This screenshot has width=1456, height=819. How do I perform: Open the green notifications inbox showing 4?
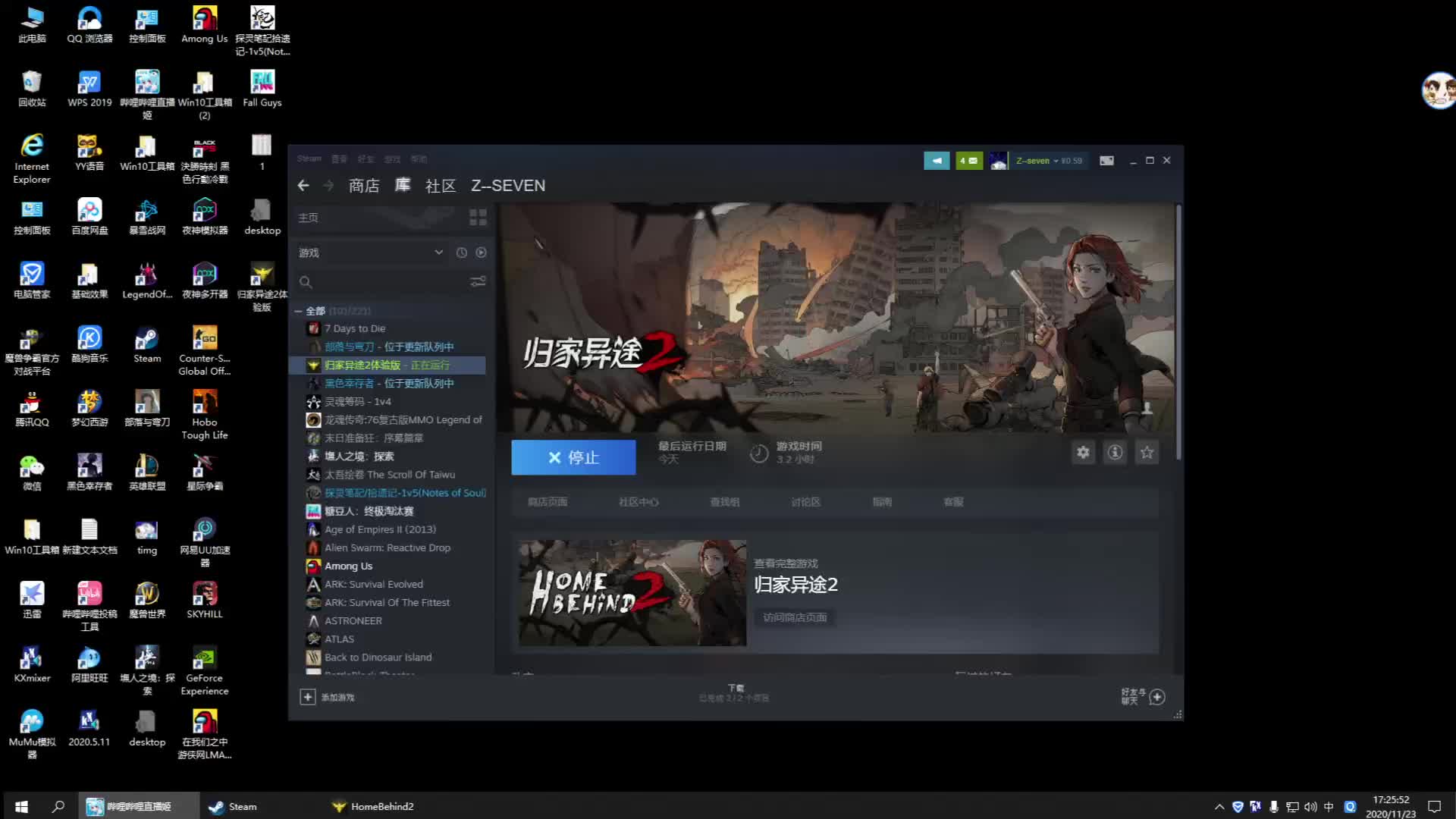click(x=968, y=161)
